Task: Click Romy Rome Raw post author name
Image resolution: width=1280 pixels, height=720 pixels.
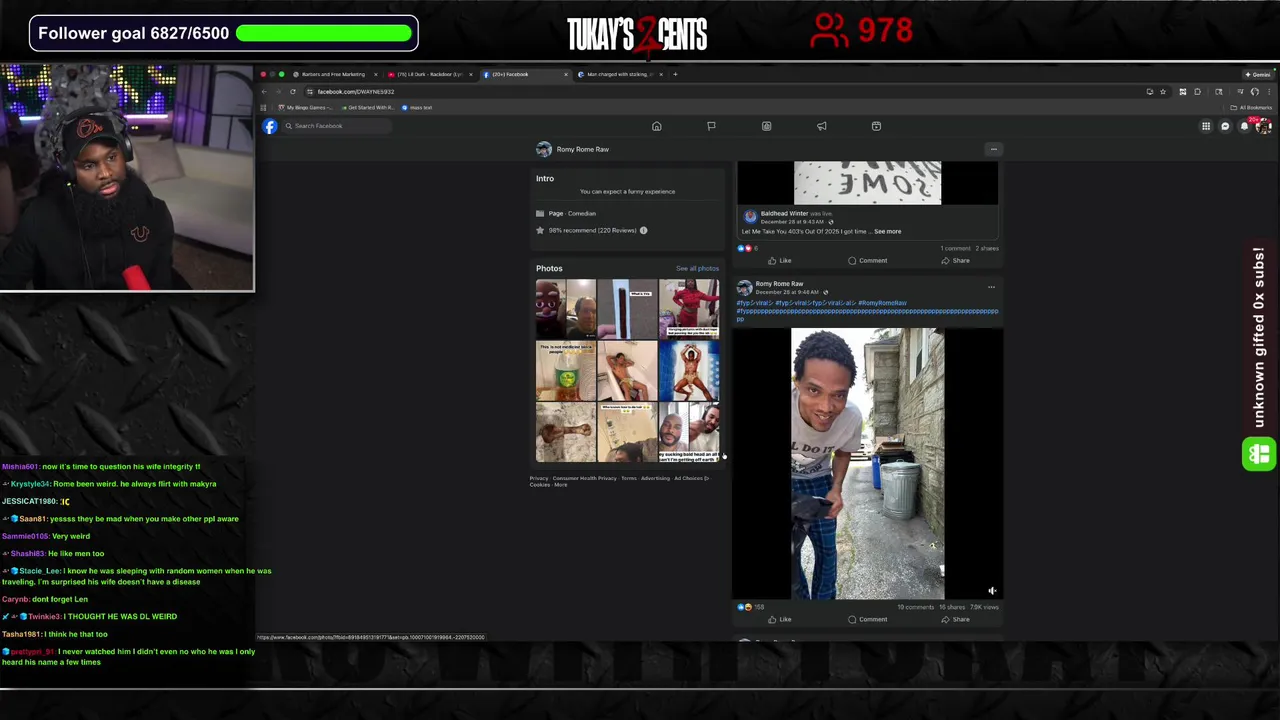Action: (779, 284)
